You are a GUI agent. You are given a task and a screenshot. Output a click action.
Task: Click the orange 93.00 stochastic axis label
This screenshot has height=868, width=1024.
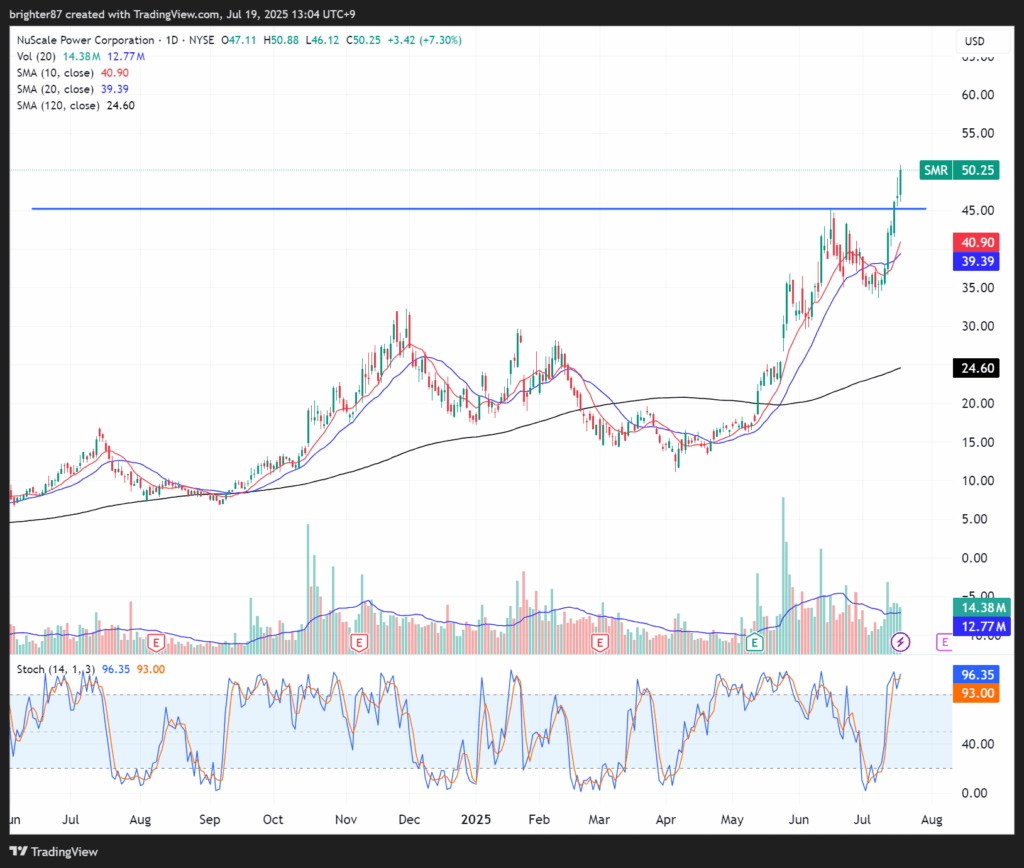(x=977, y=693)
